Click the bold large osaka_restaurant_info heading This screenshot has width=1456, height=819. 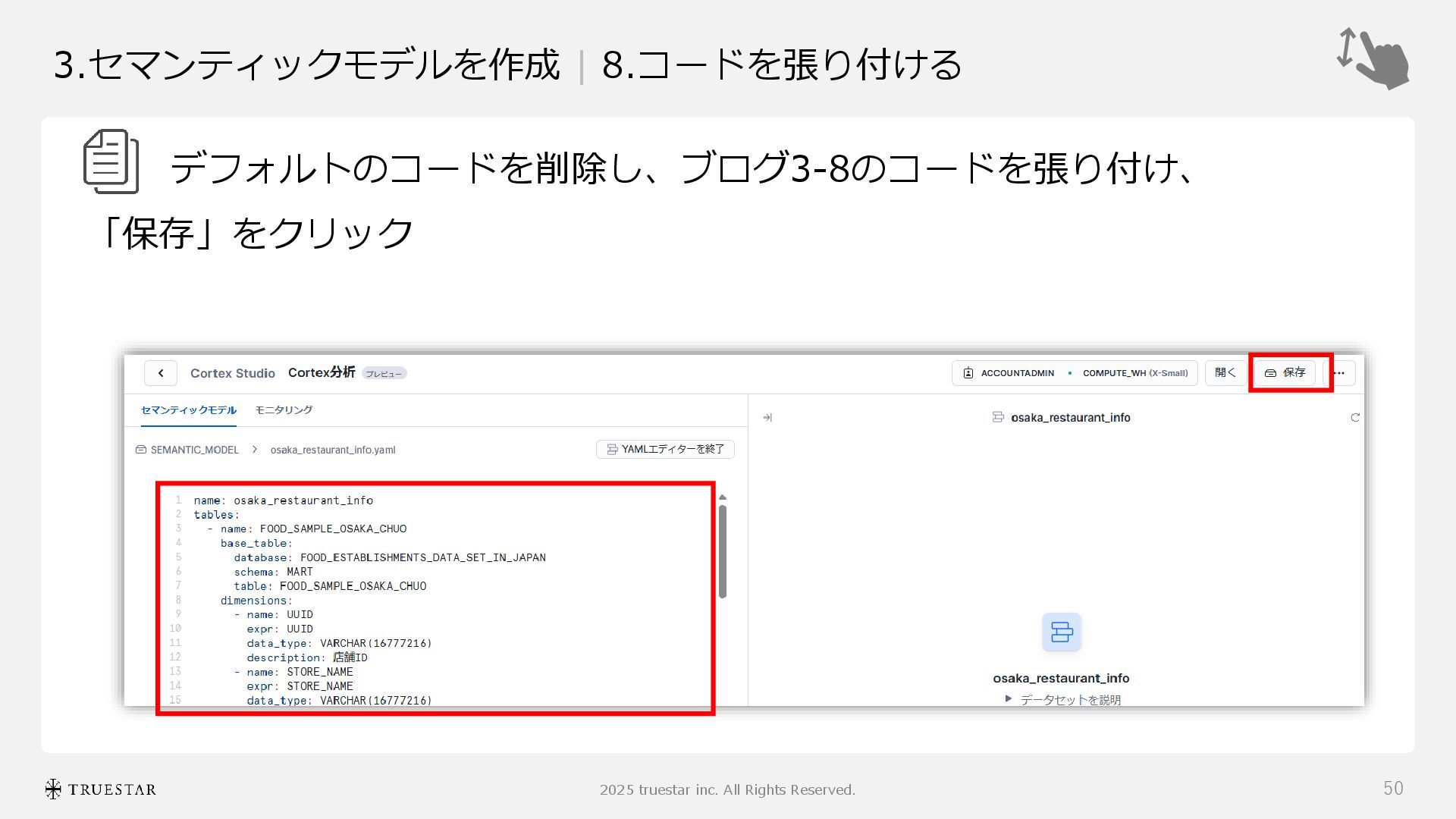point(1061,678)
